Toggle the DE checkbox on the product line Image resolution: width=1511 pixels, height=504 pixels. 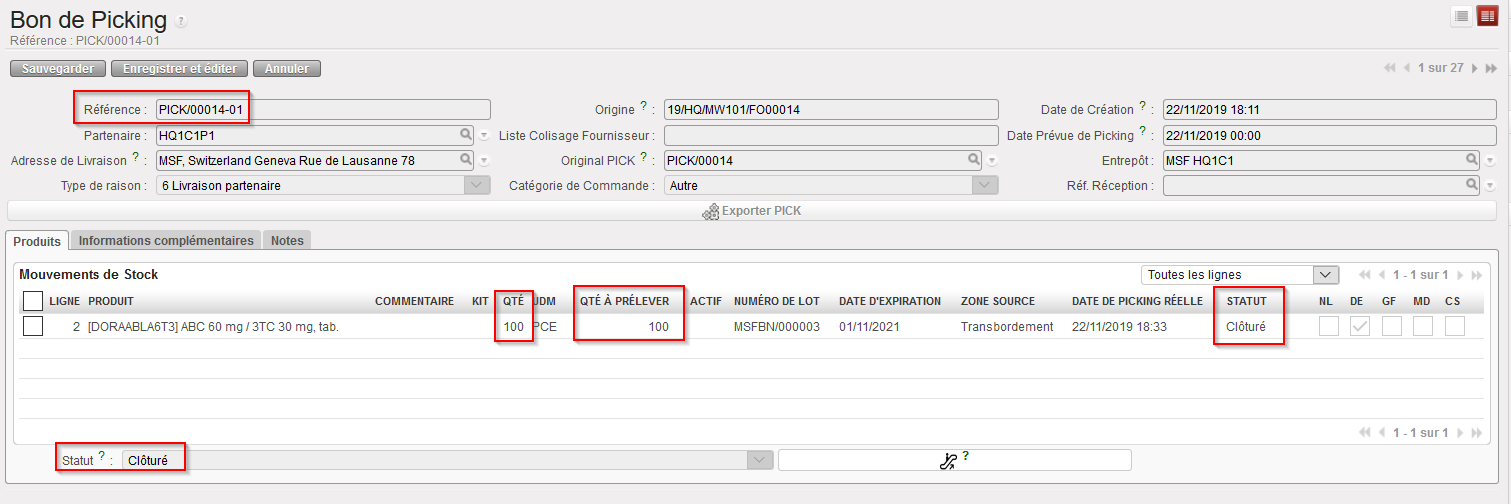[1359, 326]
